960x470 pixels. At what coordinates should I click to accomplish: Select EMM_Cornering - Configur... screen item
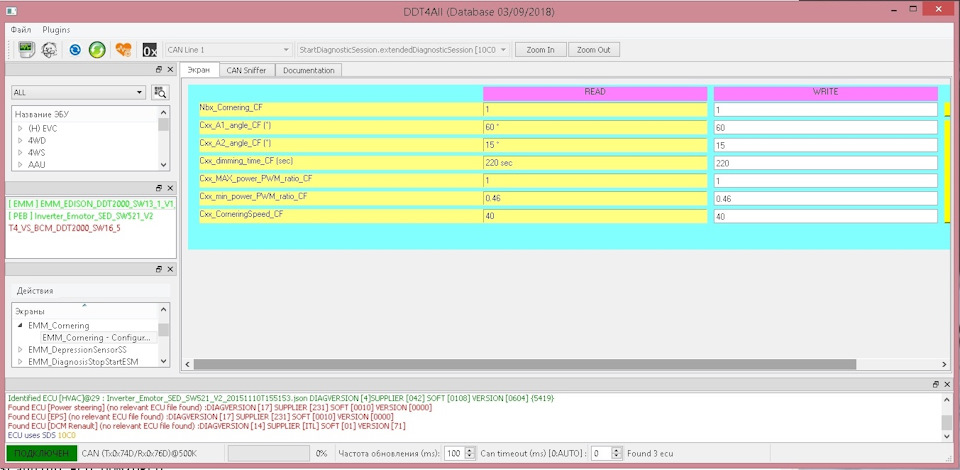[x=96, y=338]
